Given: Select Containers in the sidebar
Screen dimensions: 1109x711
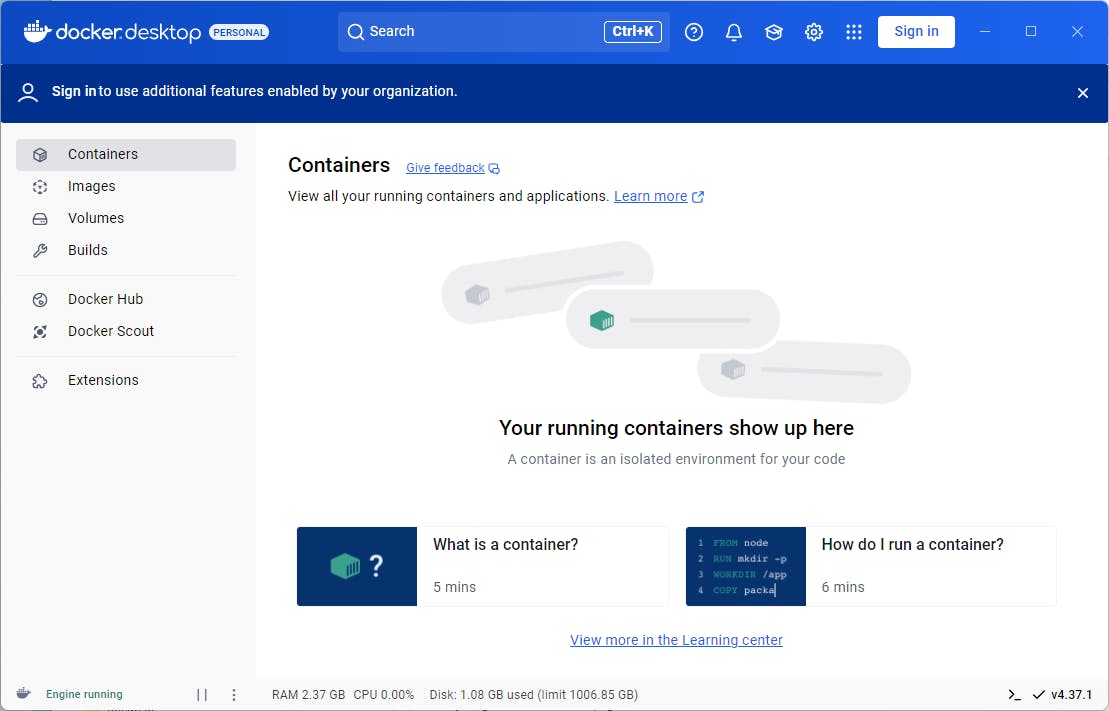Looking at the screenshot, I should coord(126,154).
